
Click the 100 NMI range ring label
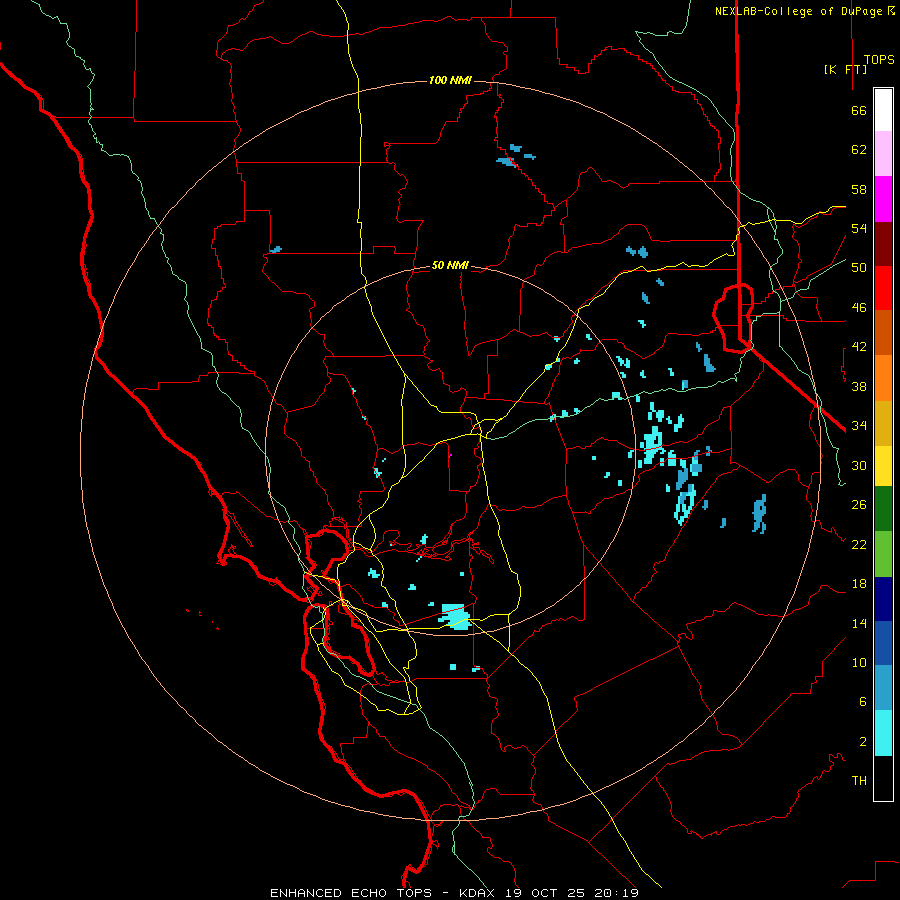[450, 80]
